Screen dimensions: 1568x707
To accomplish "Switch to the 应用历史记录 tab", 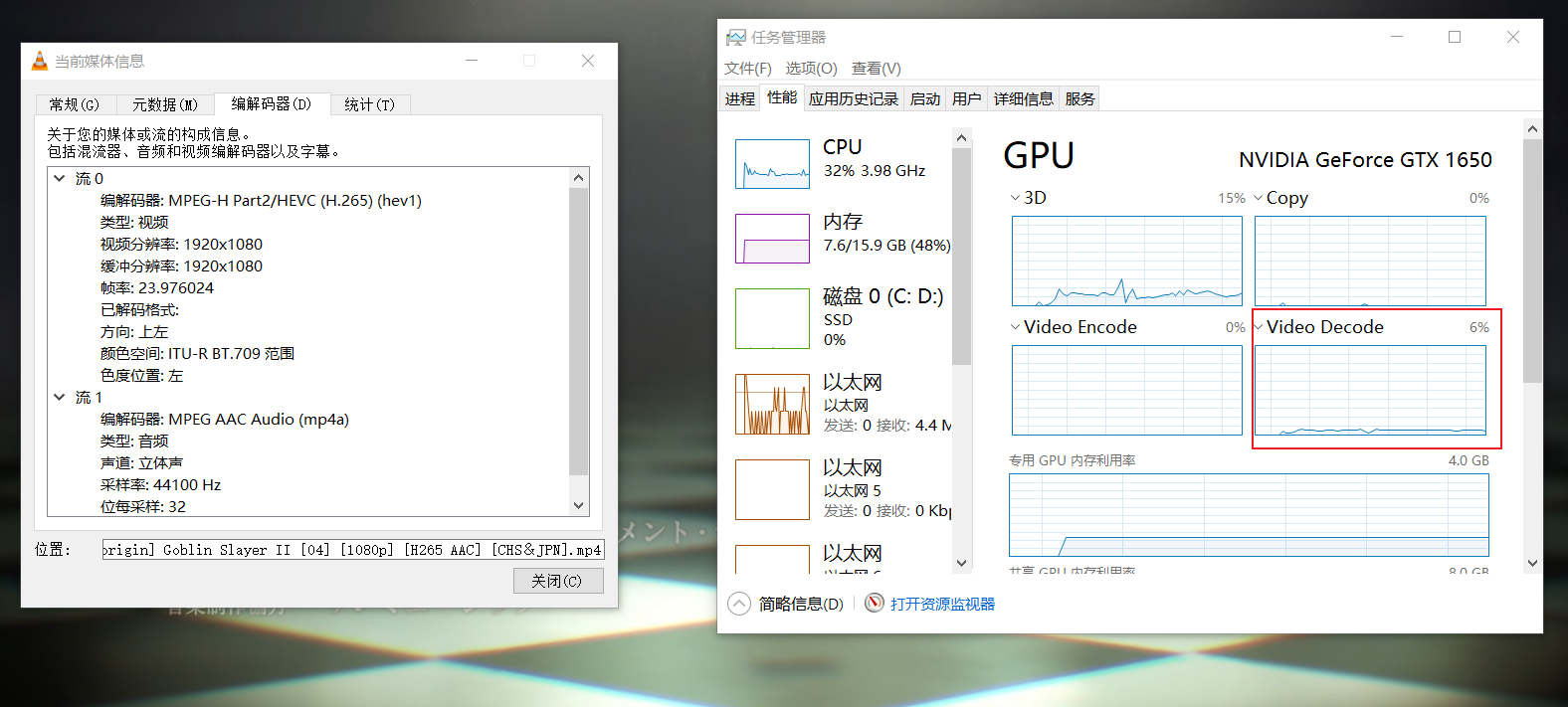I will tap(854, 98).
